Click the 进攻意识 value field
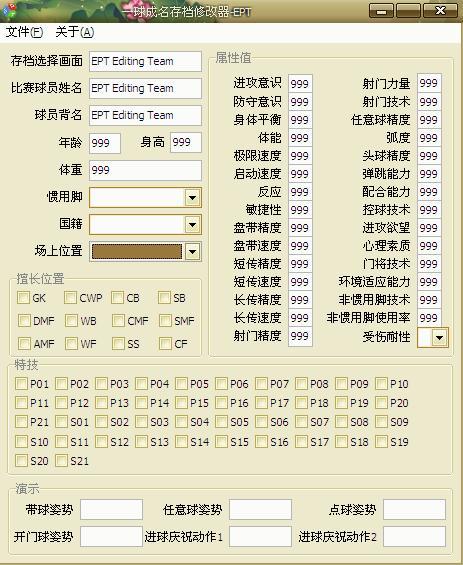 click(x=300, y=84)
